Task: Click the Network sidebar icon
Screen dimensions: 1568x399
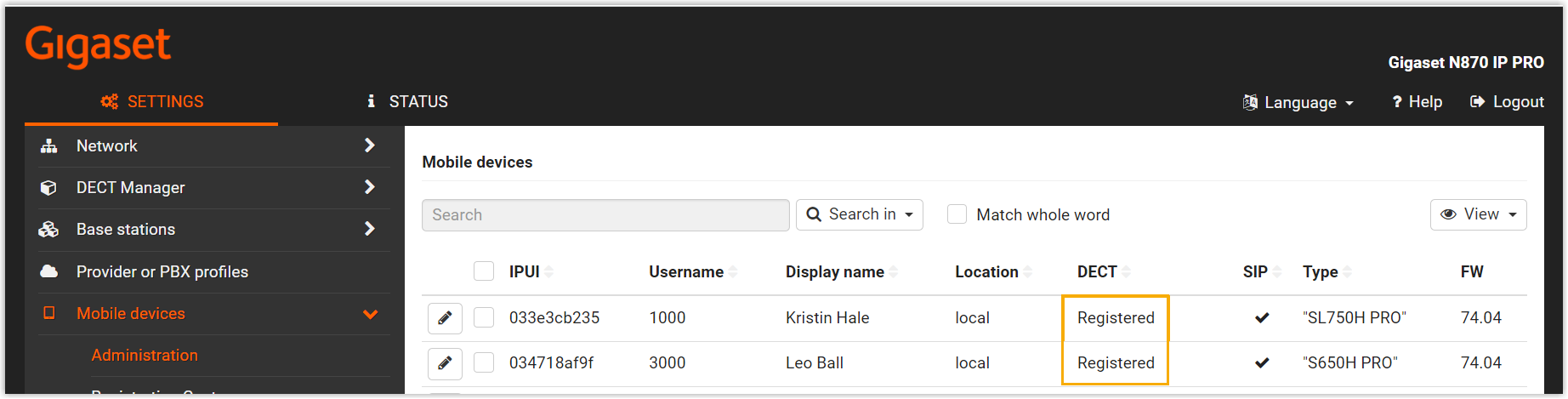Action: coord(49,146)
